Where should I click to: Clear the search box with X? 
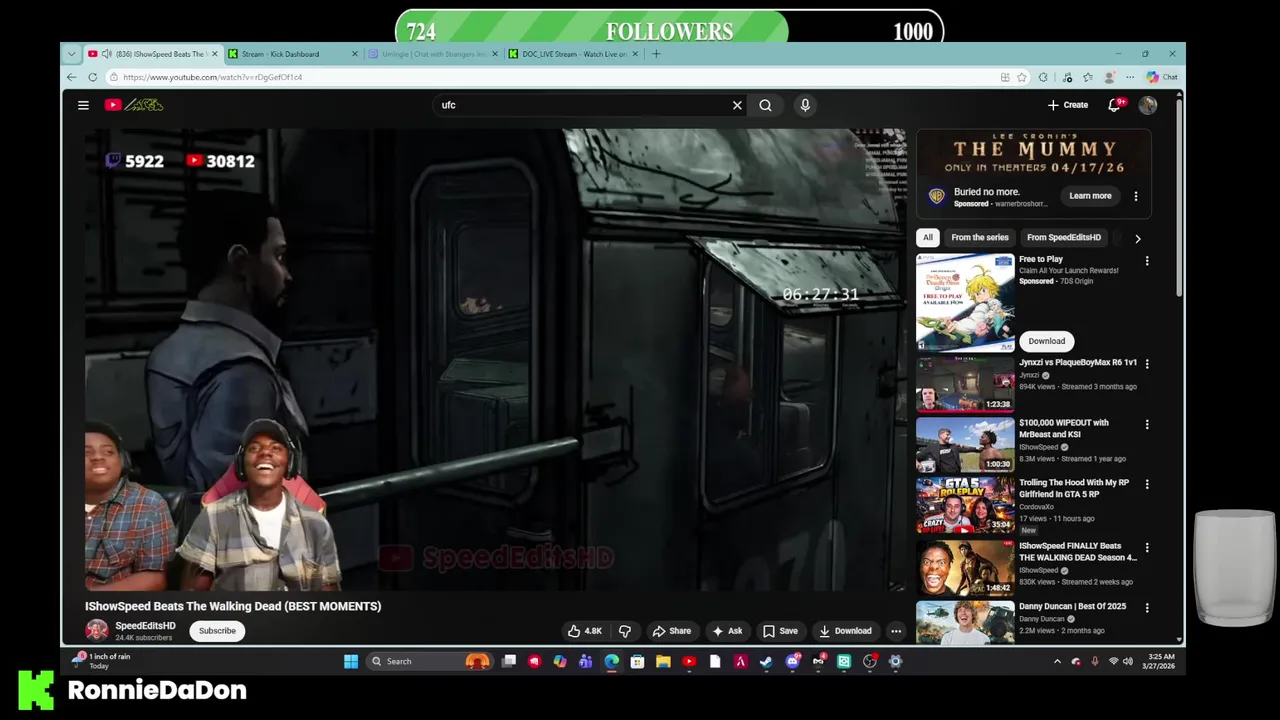tap(737, 105)
